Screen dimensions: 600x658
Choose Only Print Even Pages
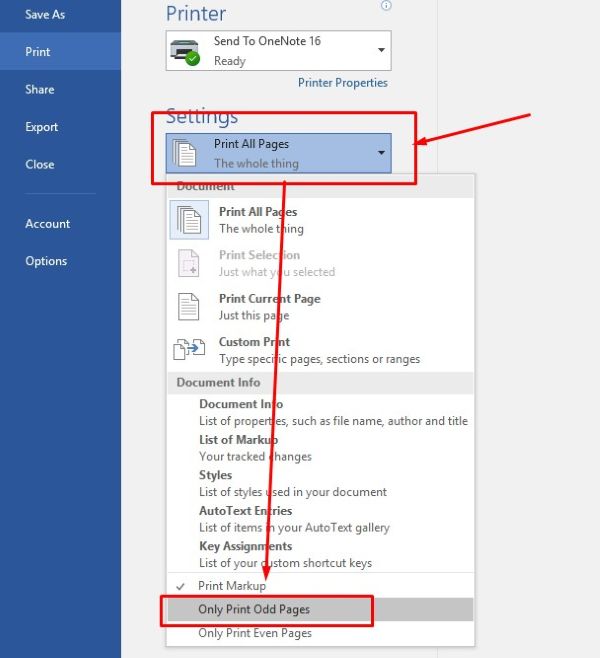pyautogui.click(x=320, y=633)
